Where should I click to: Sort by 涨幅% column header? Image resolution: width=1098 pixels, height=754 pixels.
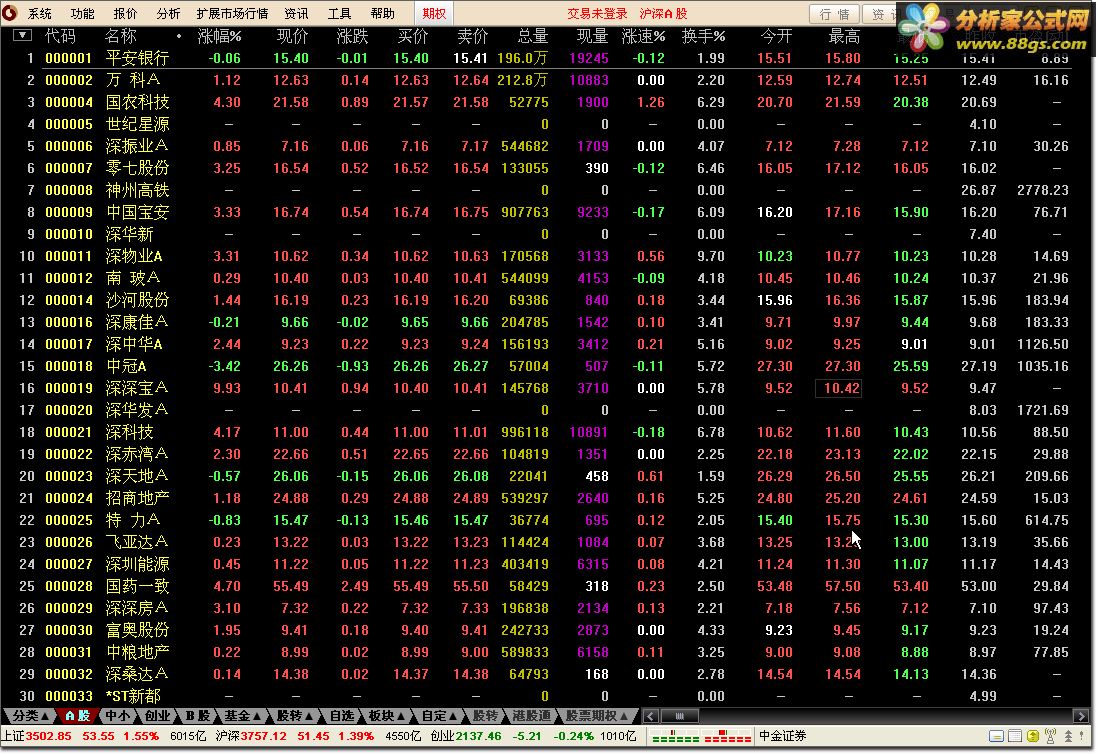coord(219,36)
